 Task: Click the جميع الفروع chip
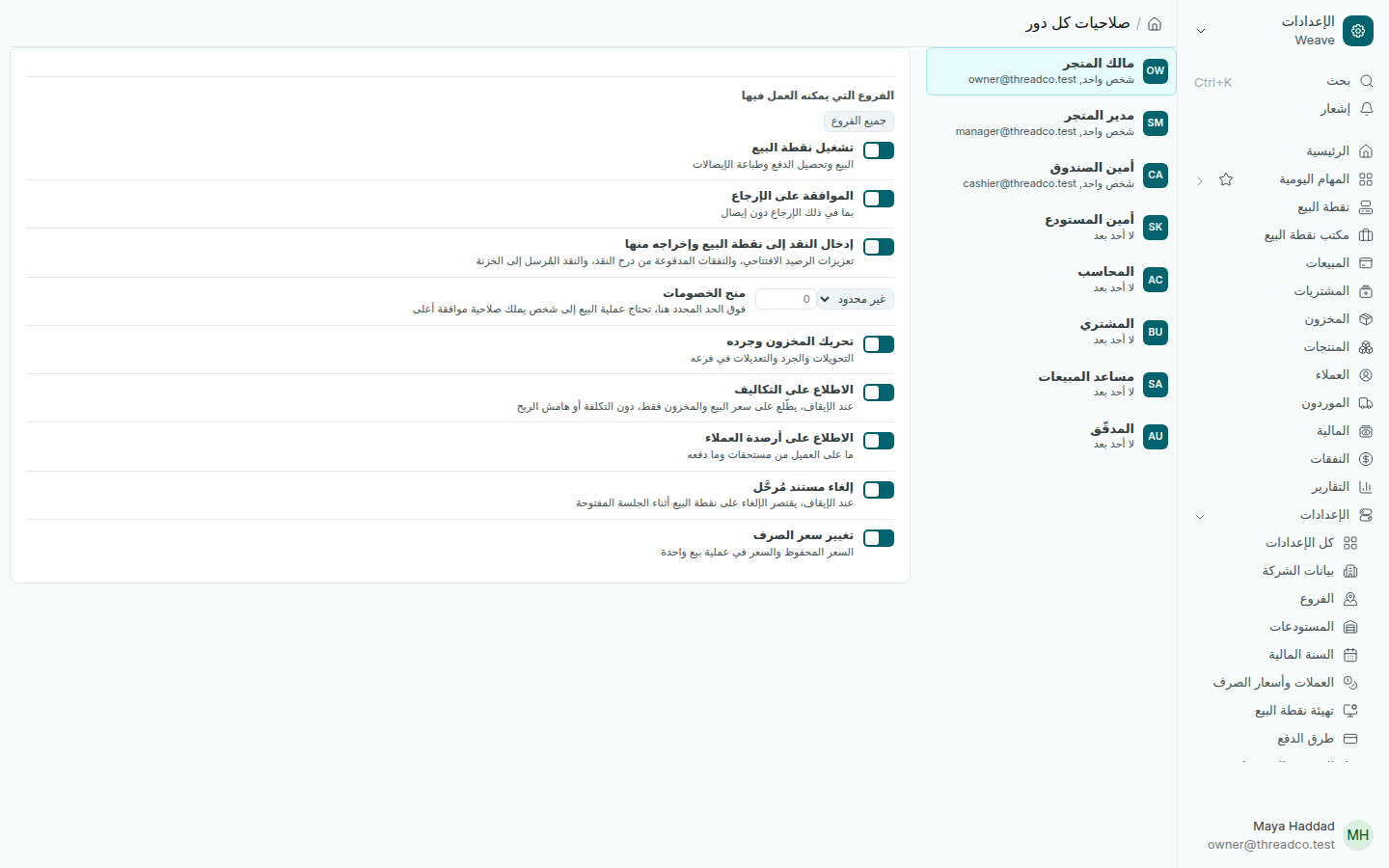pyautogui.click(x=859, y=122)
